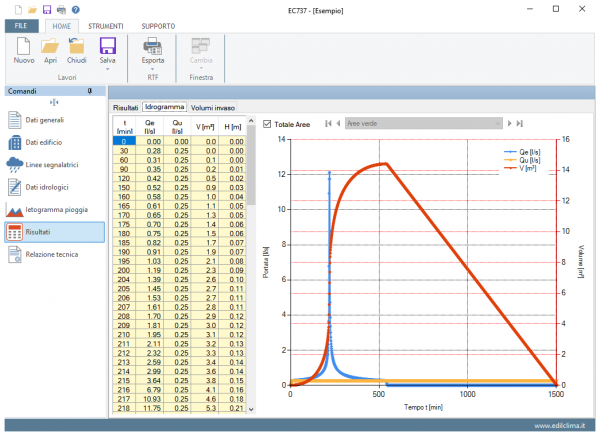The image size is (600, 436).
Task: Click the table vertical scrollbar thumb
Action: [251, 165]
